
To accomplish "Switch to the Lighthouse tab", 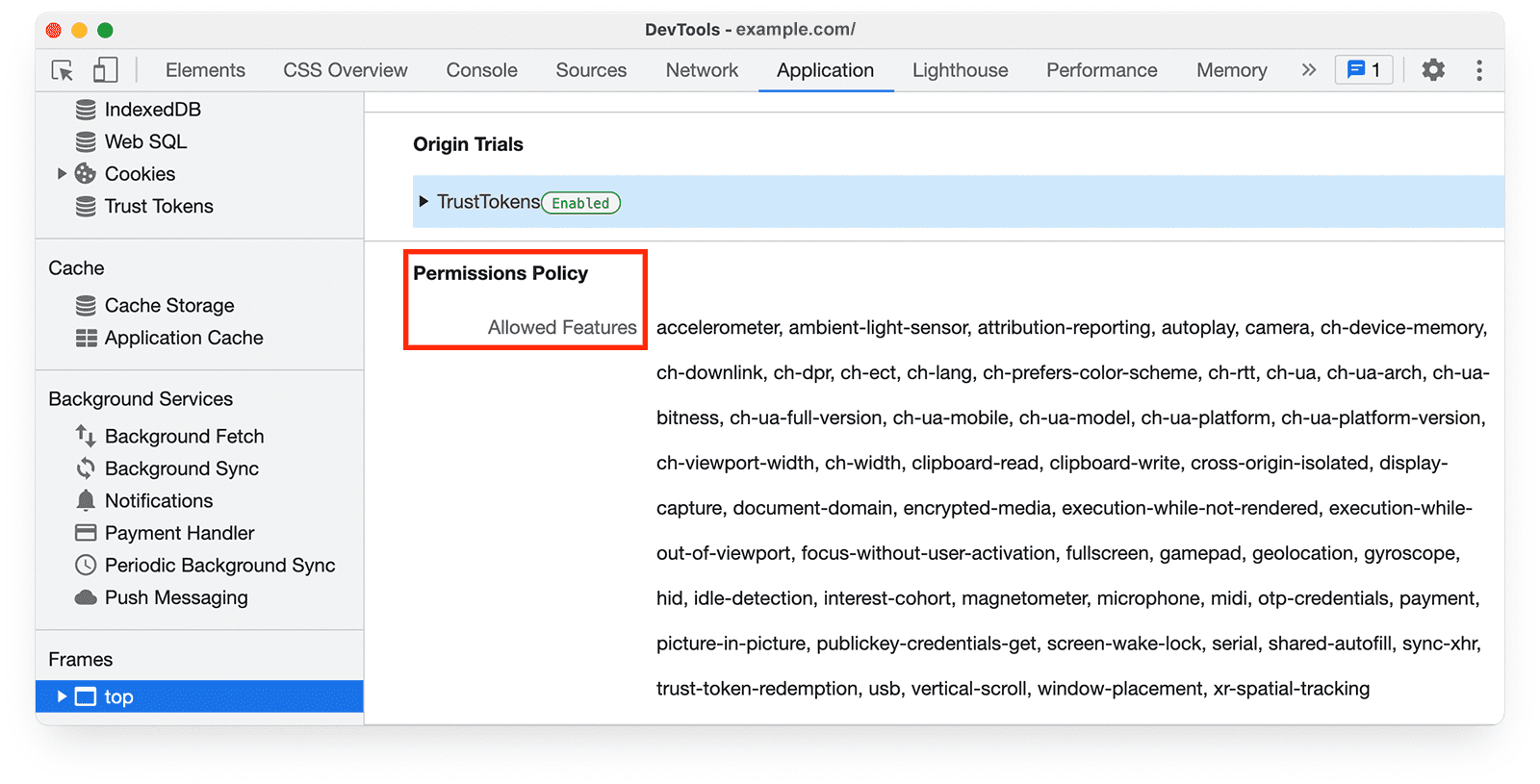I will coord(960,70).
